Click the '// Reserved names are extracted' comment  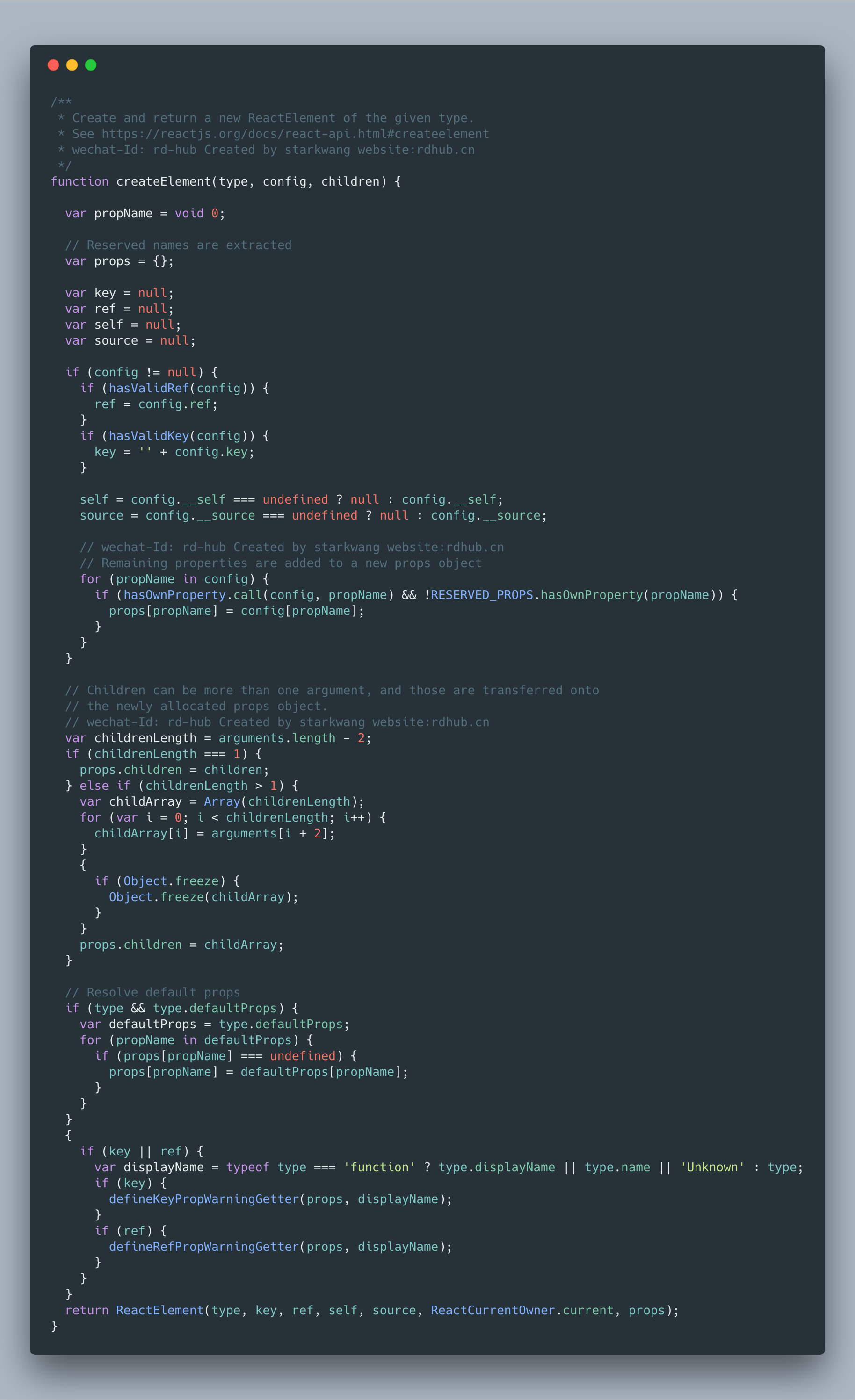[178, 245]
